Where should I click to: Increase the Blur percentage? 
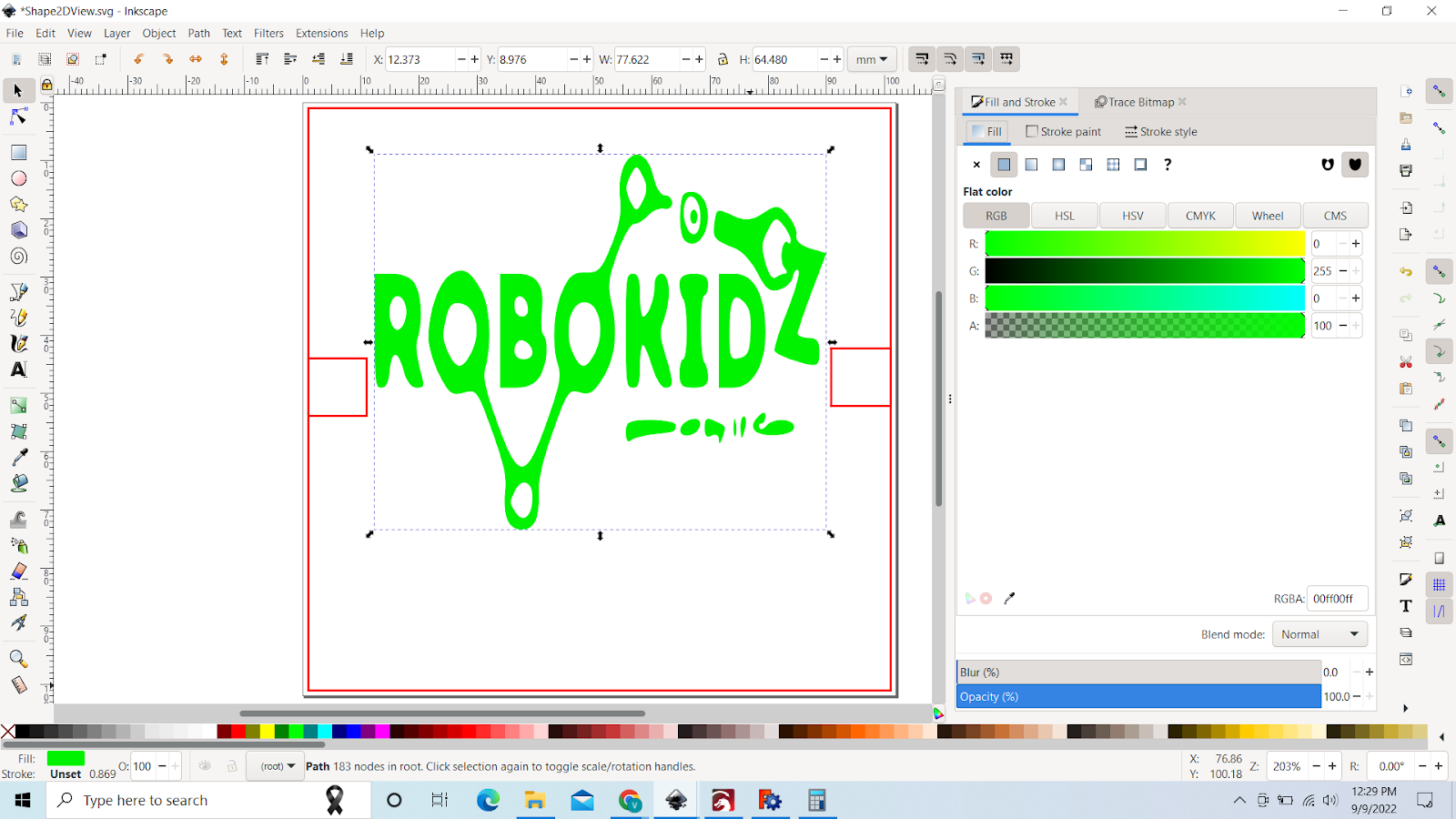1370,672
